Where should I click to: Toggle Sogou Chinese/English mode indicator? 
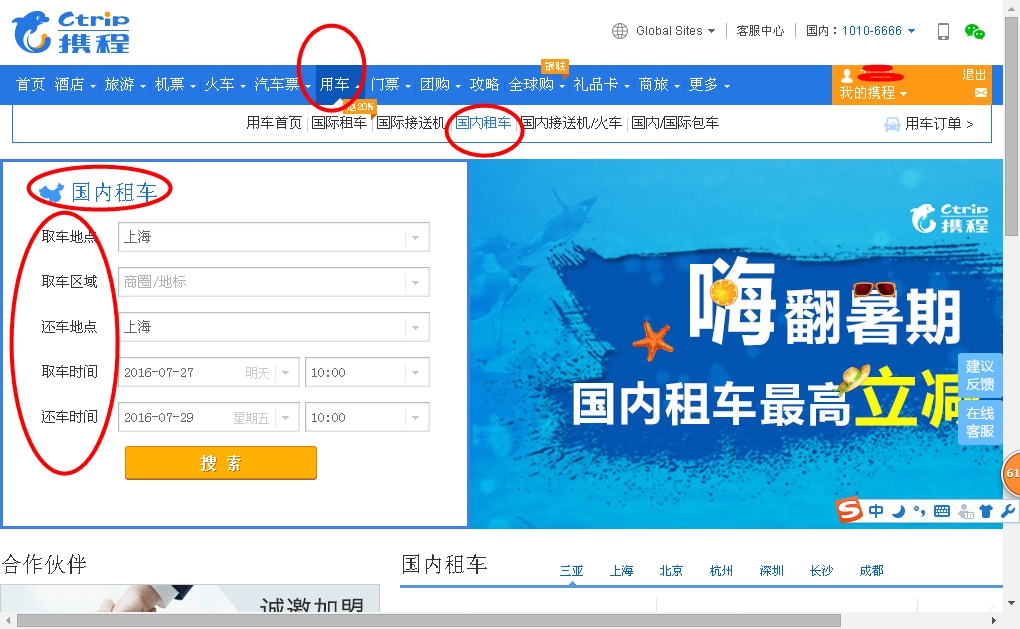tap(876, 511)
